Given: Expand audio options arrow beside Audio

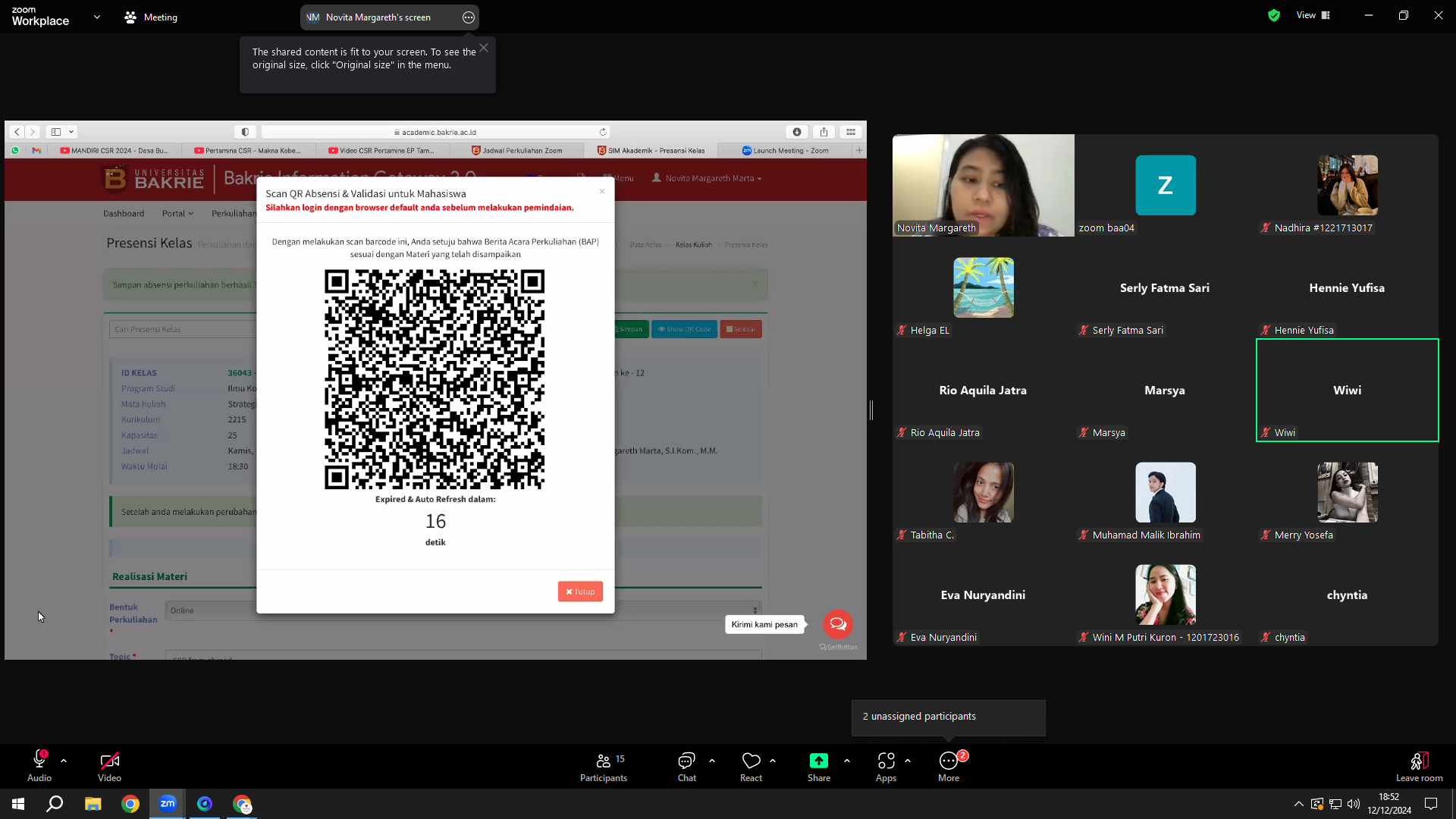Looking at the screenshot, I should 64,761.
